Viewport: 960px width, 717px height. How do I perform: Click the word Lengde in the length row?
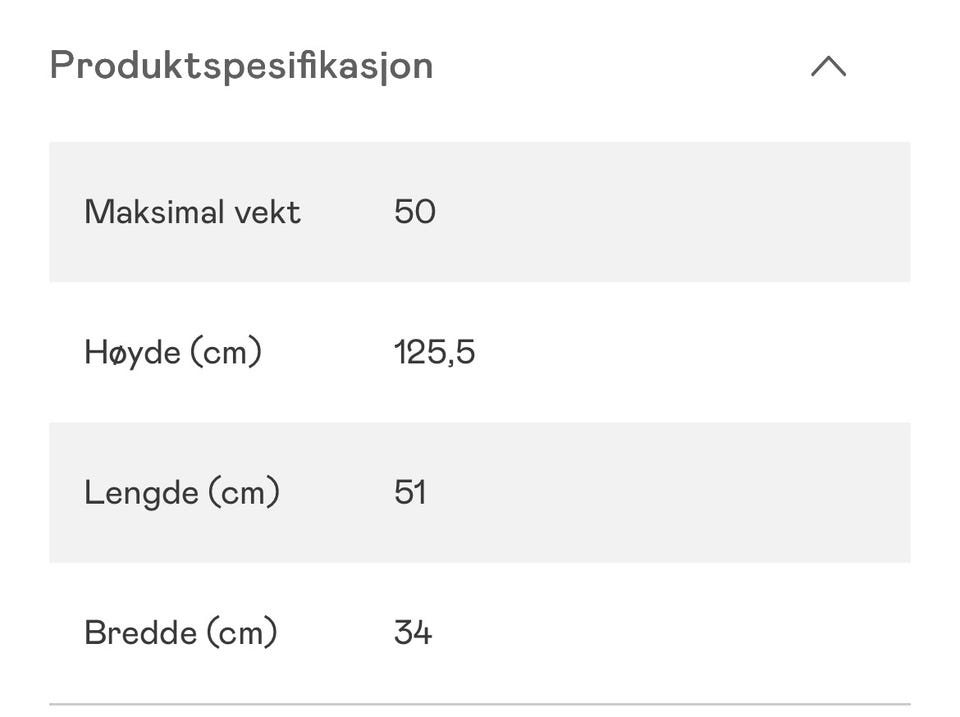(x=141, y=493)
